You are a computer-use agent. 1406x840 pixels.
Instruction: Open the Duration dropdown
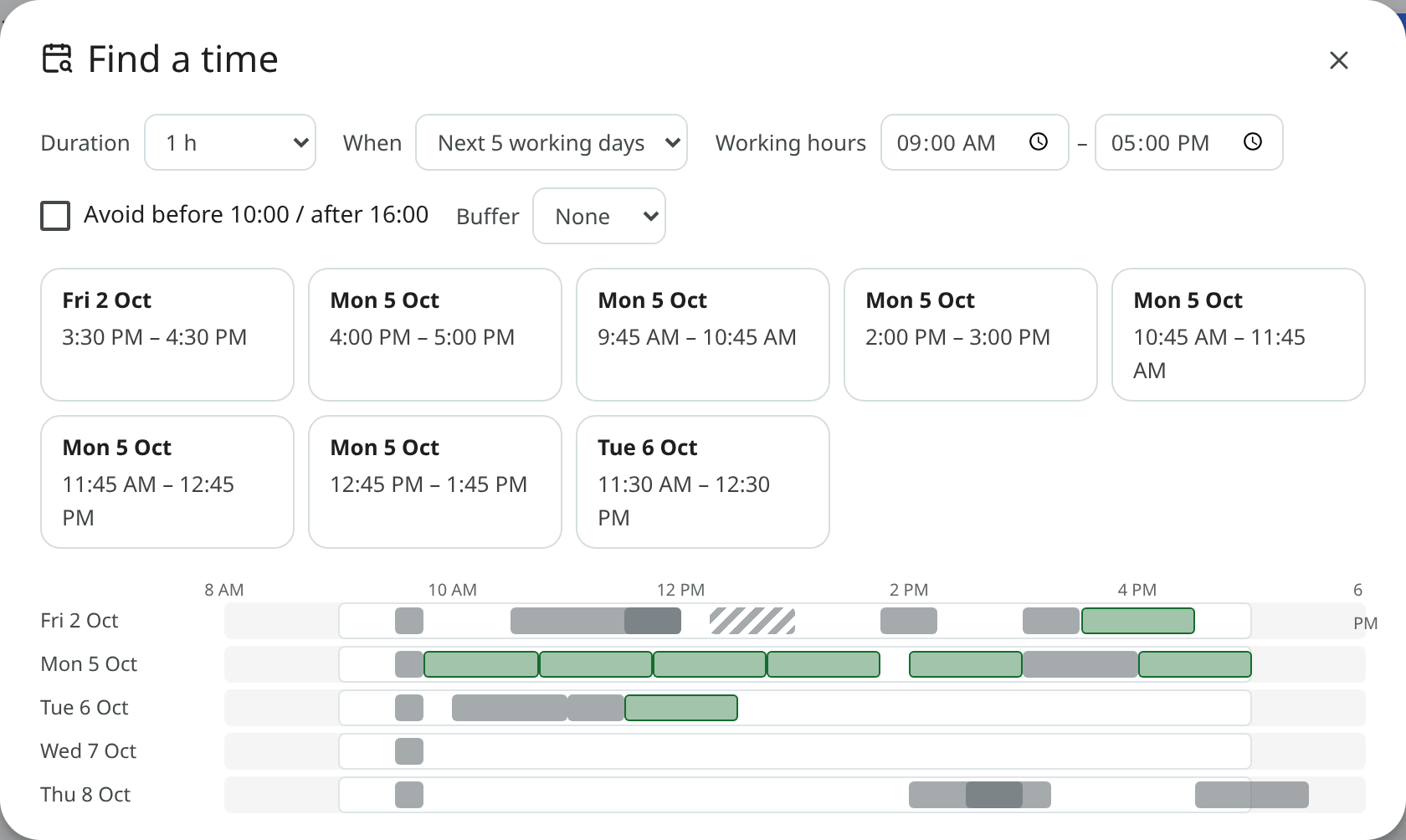tap(230, 142)
